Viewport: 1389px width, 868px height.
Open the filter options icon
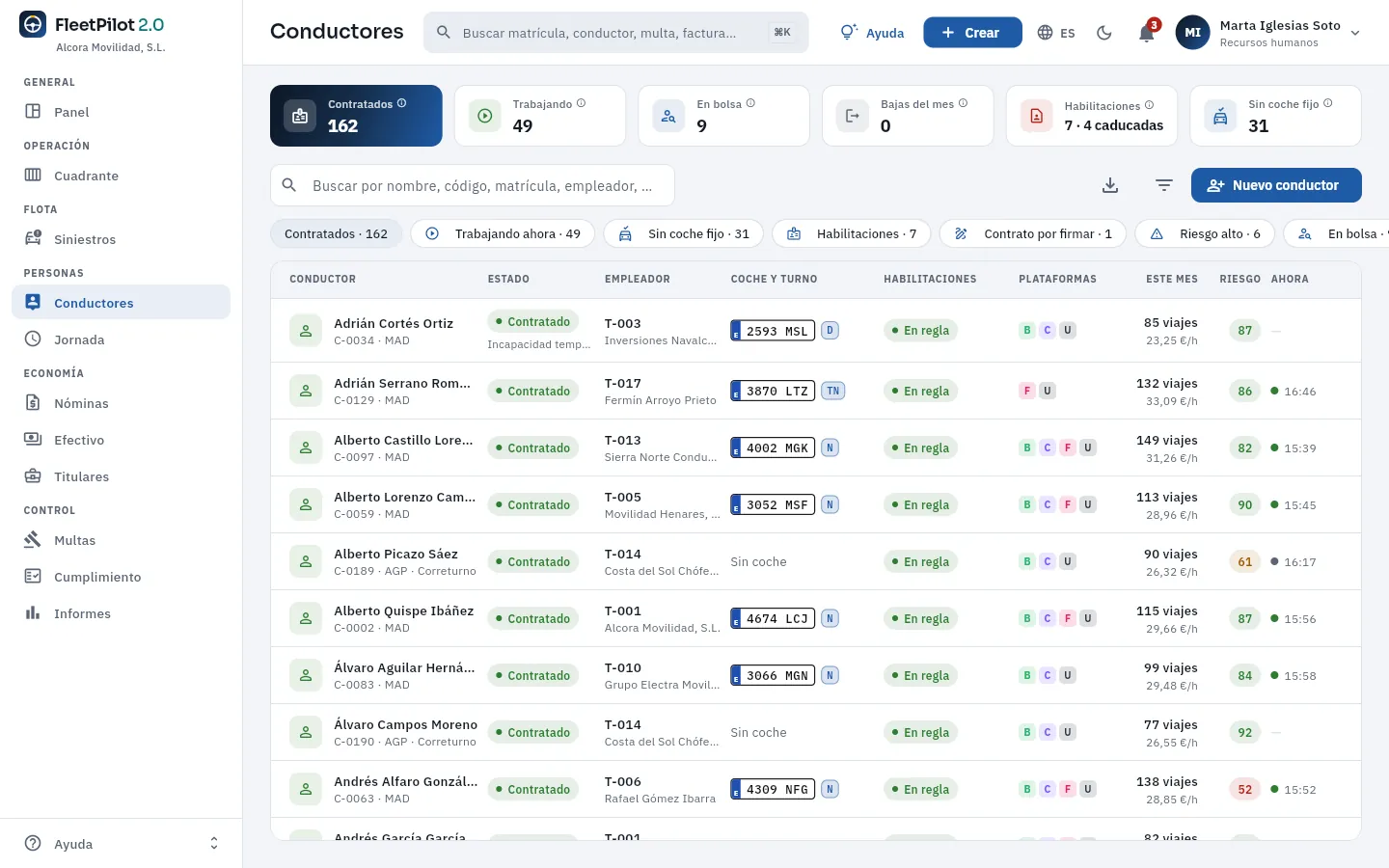pos(1164,185)
